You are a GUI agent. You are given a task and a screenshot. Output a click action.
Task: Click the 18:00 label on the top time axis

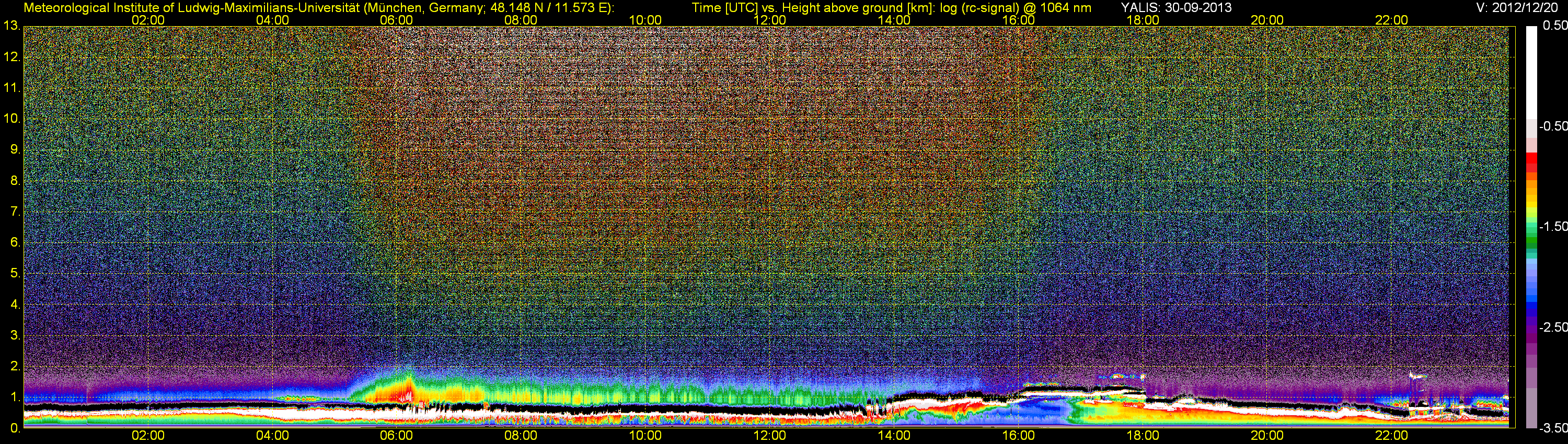click(1143, 20)
